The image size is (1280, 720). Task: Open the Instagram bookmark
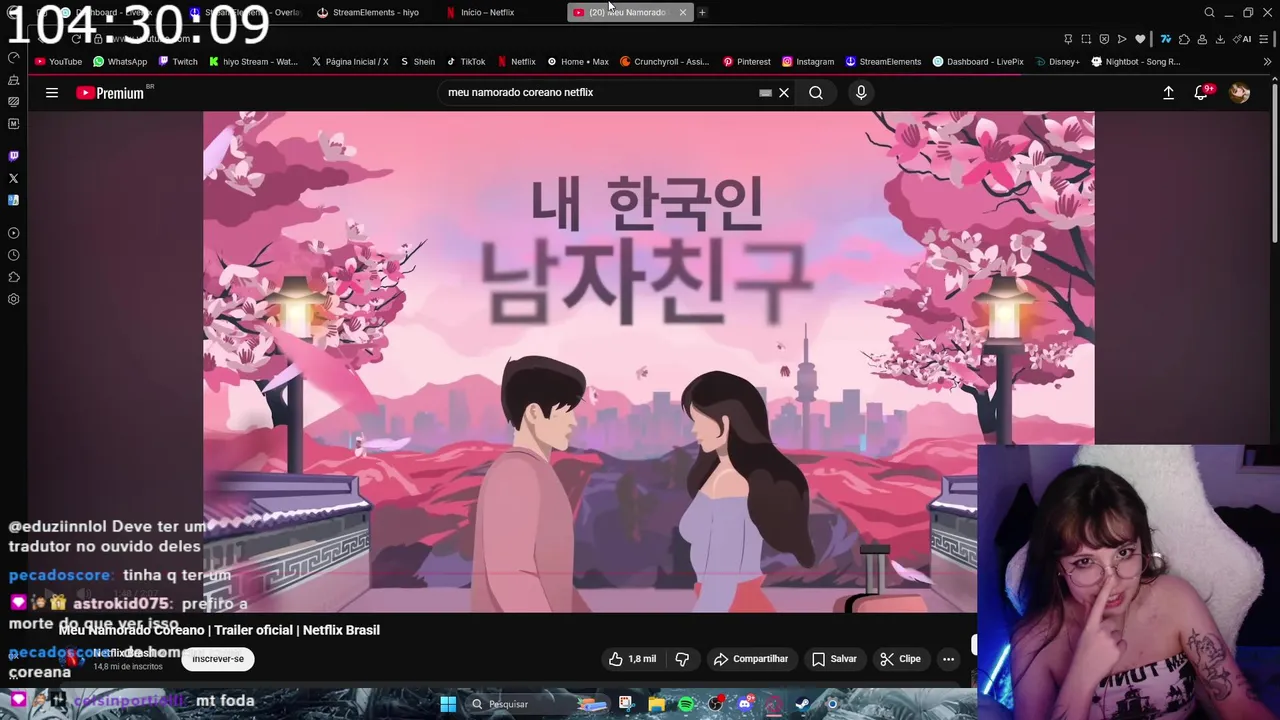(x=808, y=62)
